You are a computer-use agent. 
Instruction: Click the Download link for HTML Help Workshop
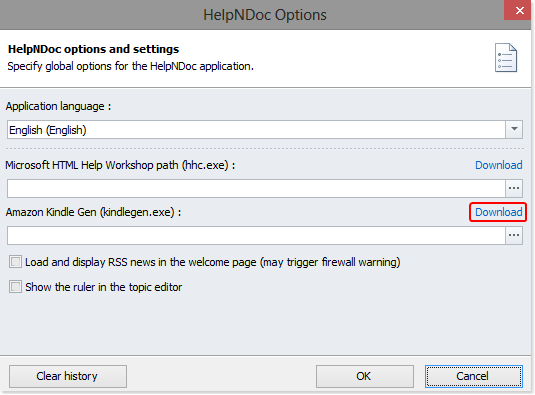[498, 165]
